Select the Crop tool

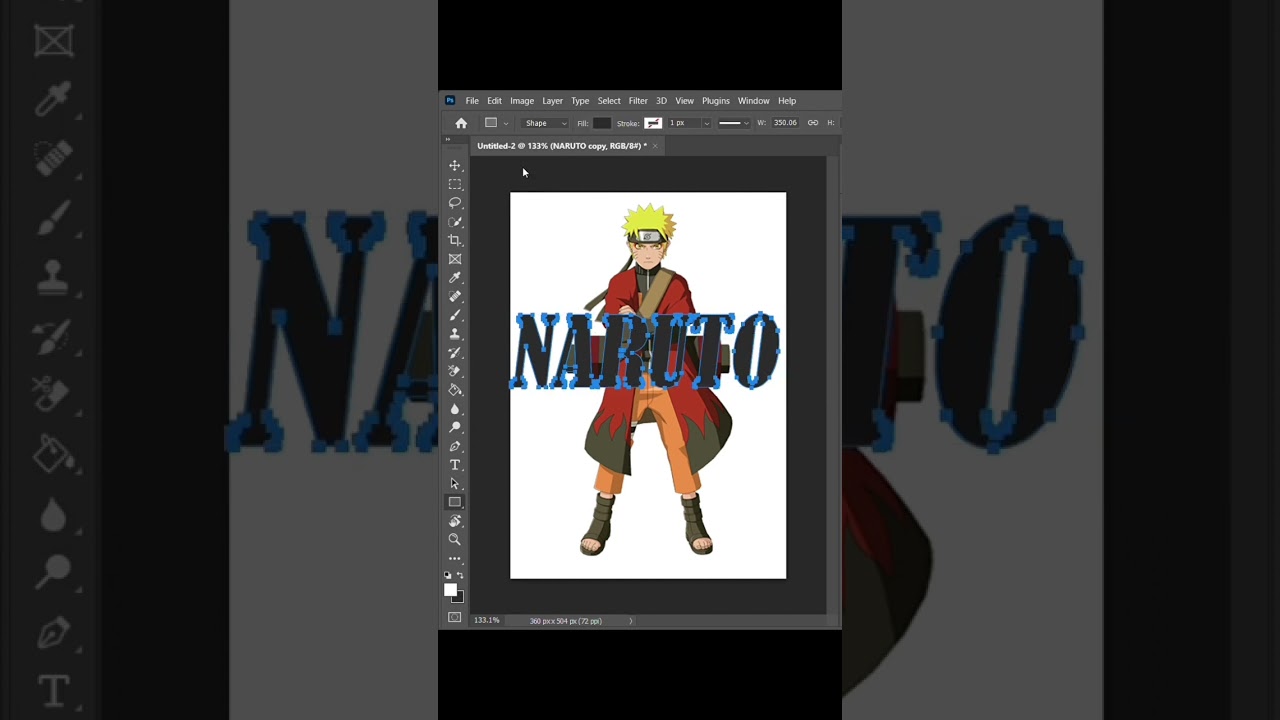point(455,240)
